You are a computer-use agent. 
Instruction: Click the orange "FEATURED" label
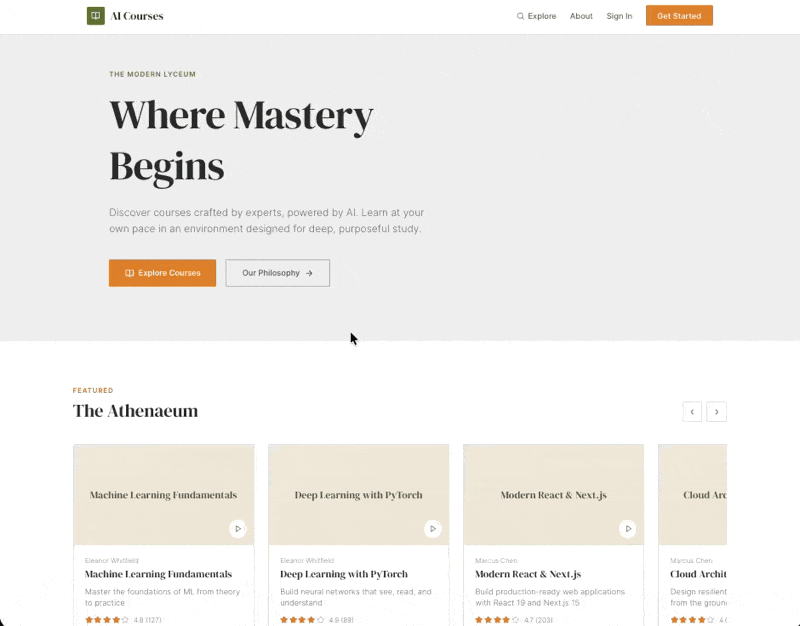point(93,390)
